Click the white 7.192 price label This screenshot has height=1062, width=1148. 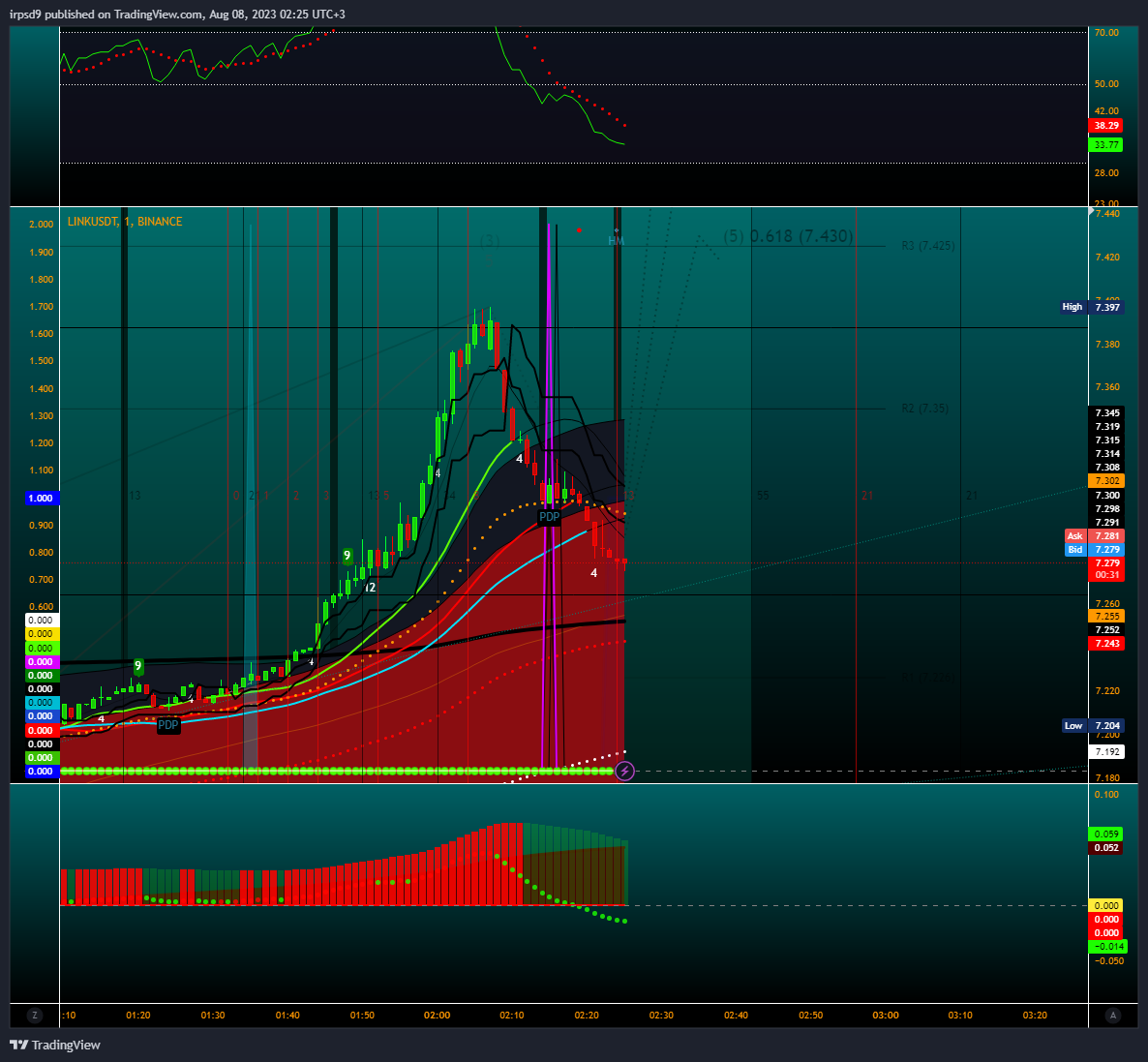[1106, 752]
